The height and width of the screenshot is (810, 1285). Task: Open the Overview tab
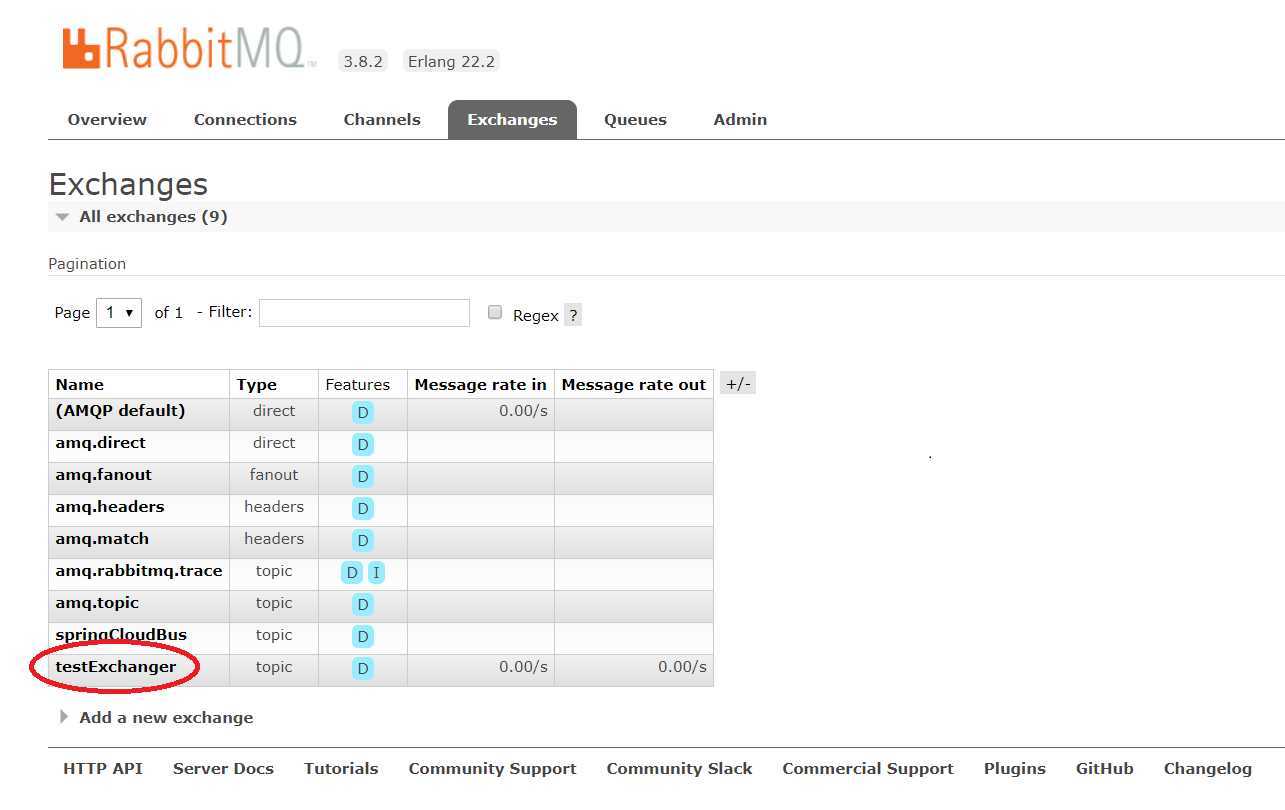107,119
